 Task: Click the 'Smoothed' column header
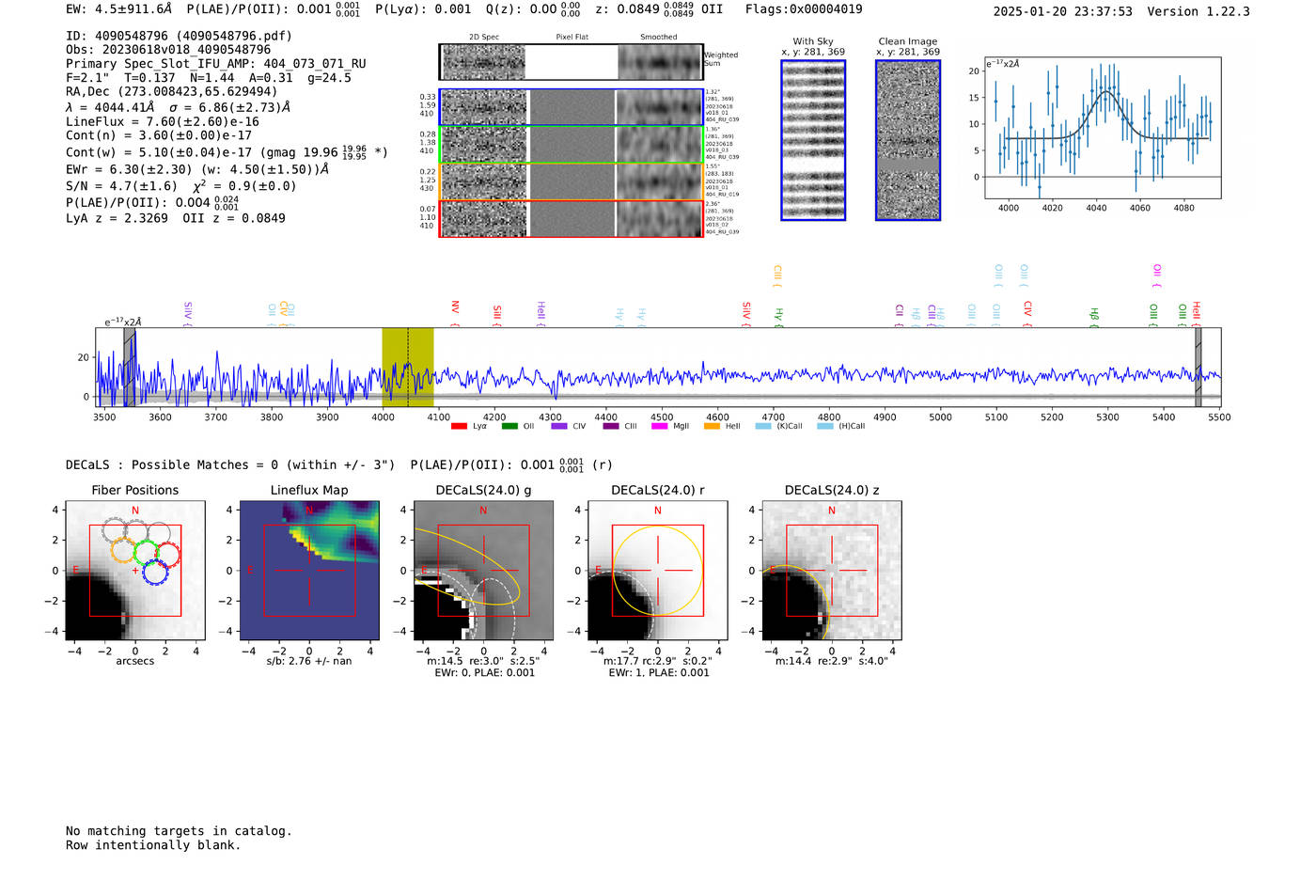tap(659, 38)
